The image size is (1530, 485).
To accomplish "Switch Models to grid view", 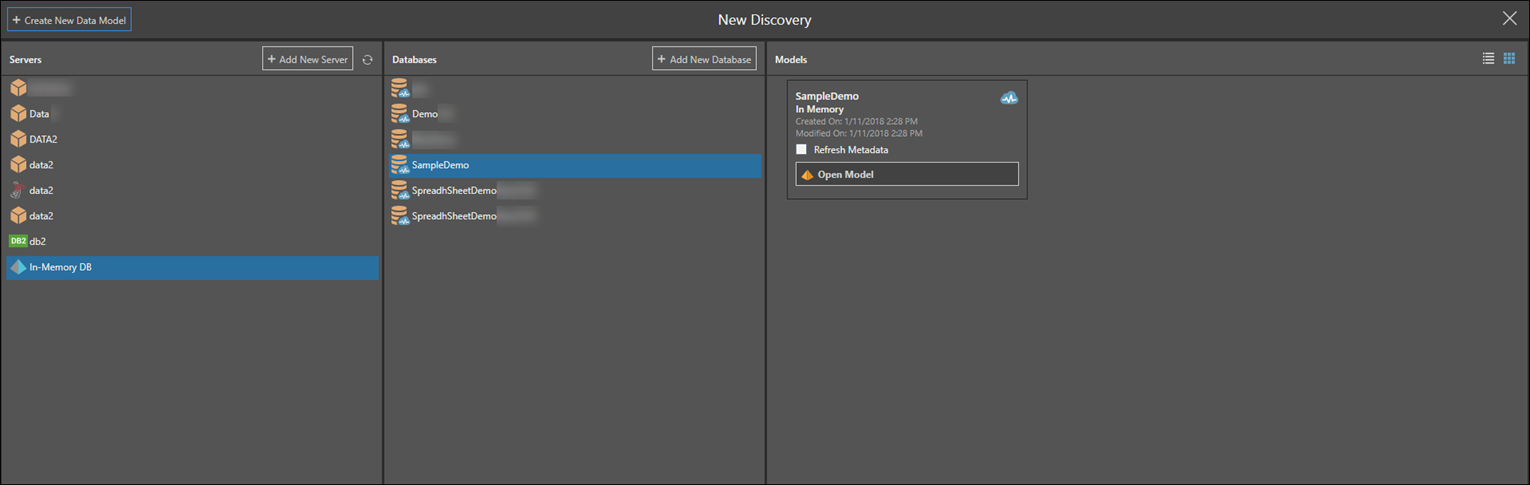I will point(1509,59).
